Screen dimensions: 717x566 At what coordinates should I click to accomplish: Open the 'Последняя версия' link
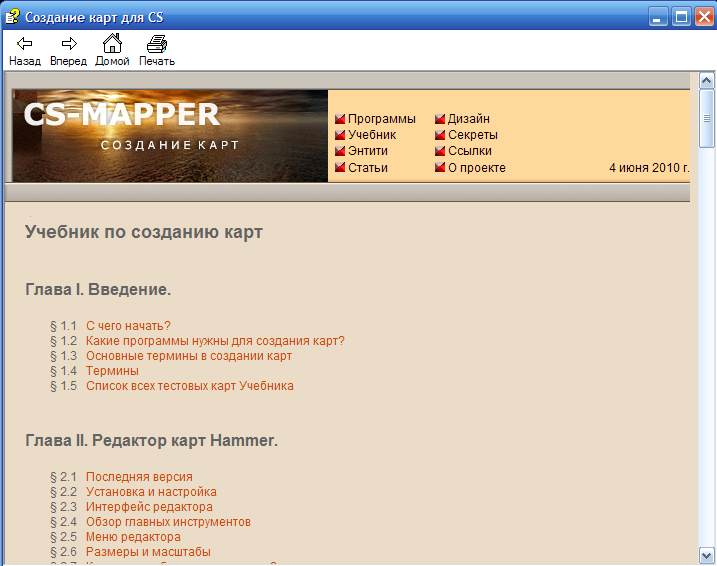tap(139, 476)
